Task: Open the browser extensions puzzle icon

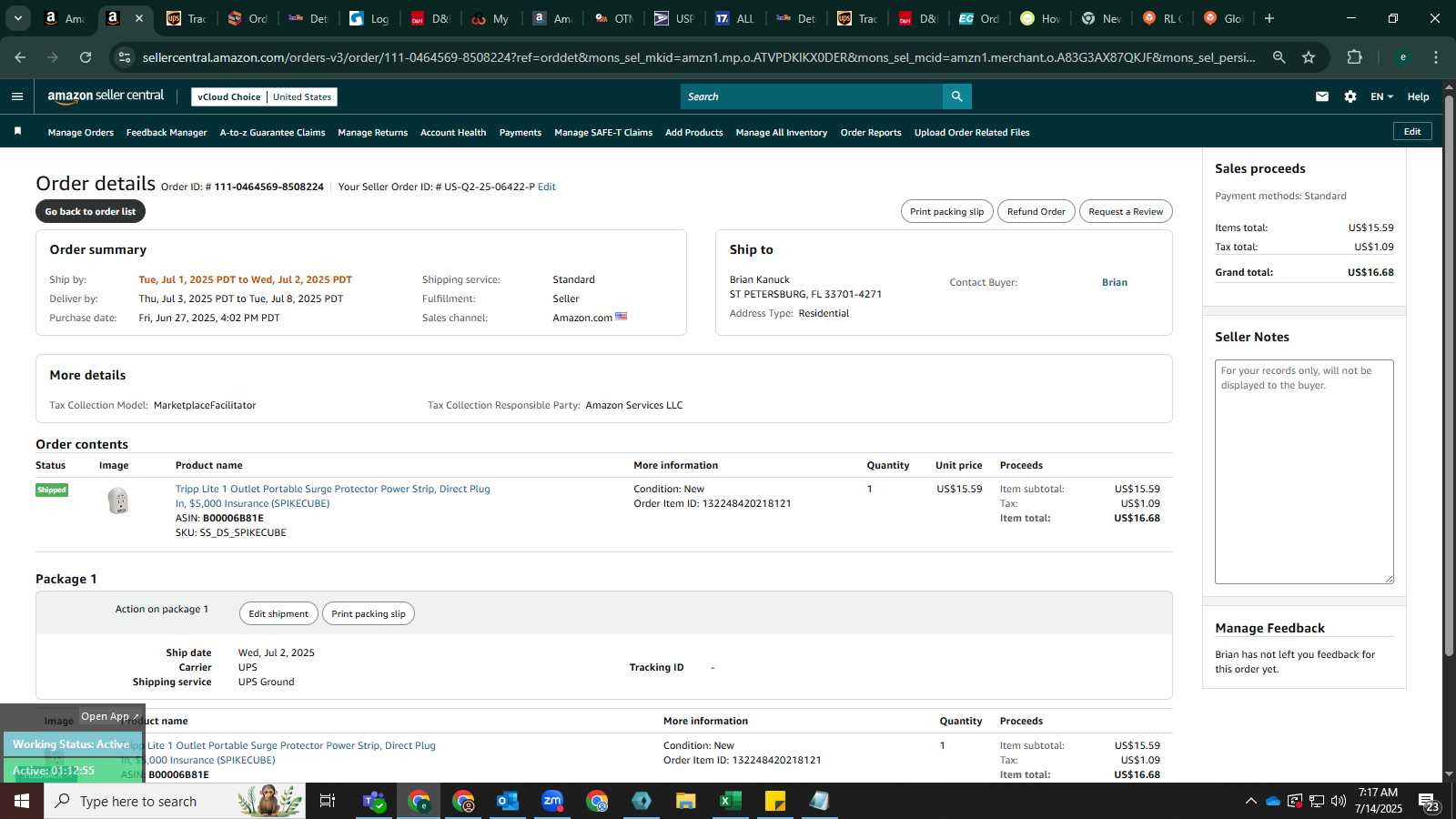Action: tap(1354, 57)
